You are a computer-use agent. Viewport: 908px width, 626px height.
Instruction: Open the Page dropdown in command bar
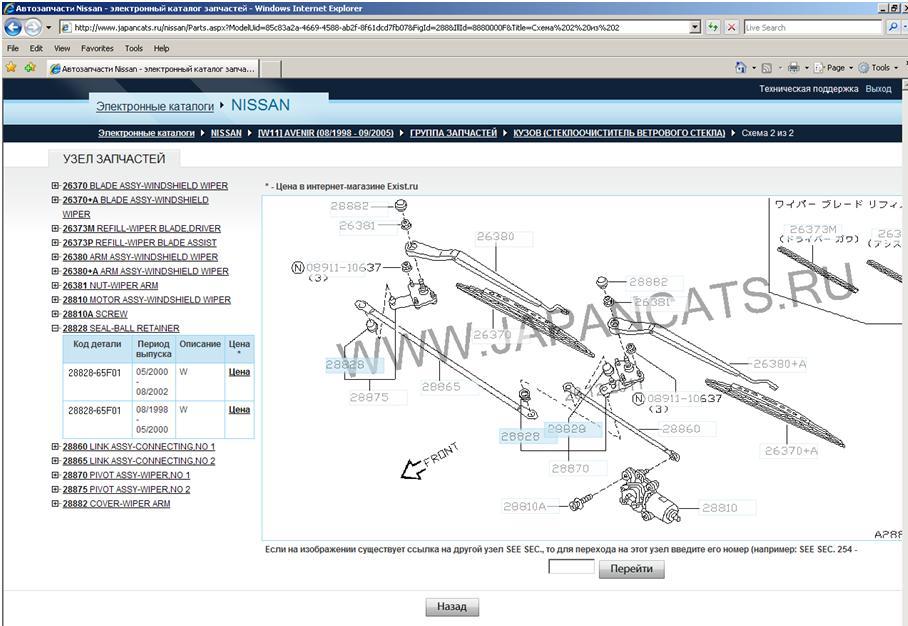click(x=834, y=68)
